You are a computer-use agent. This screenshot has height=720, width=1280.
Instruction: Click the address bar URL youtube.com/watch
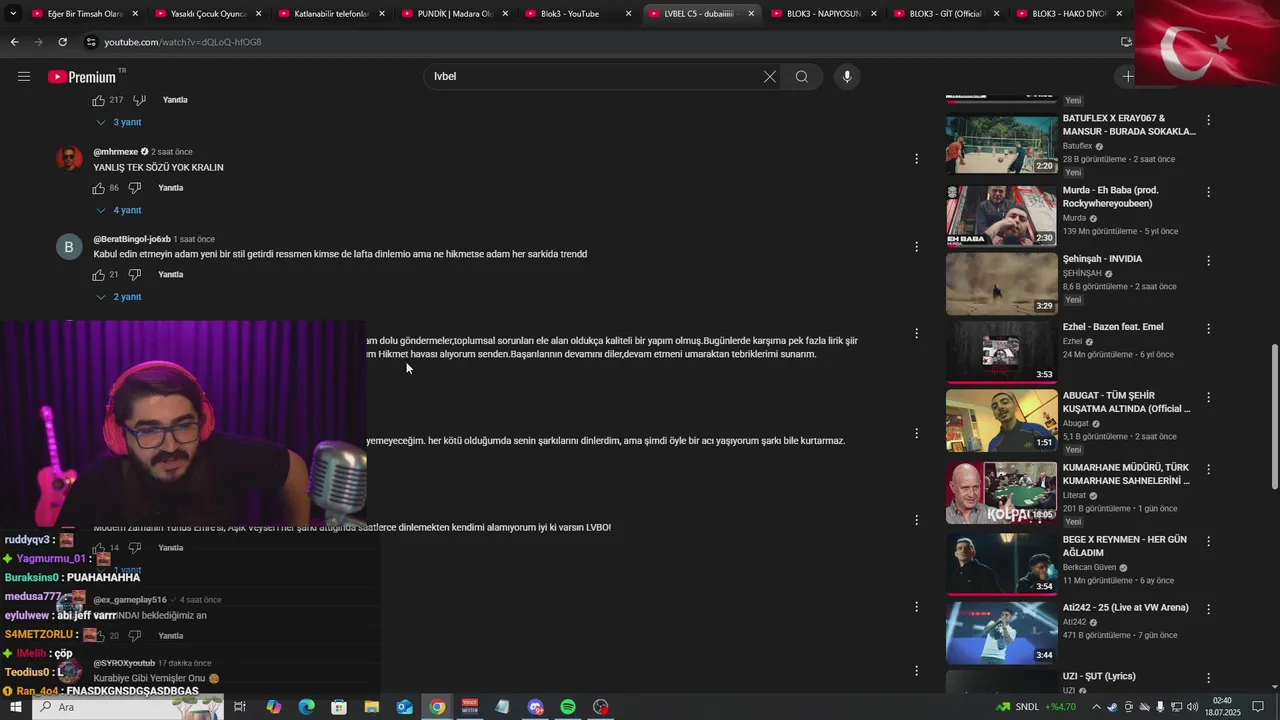pos(183,42)
